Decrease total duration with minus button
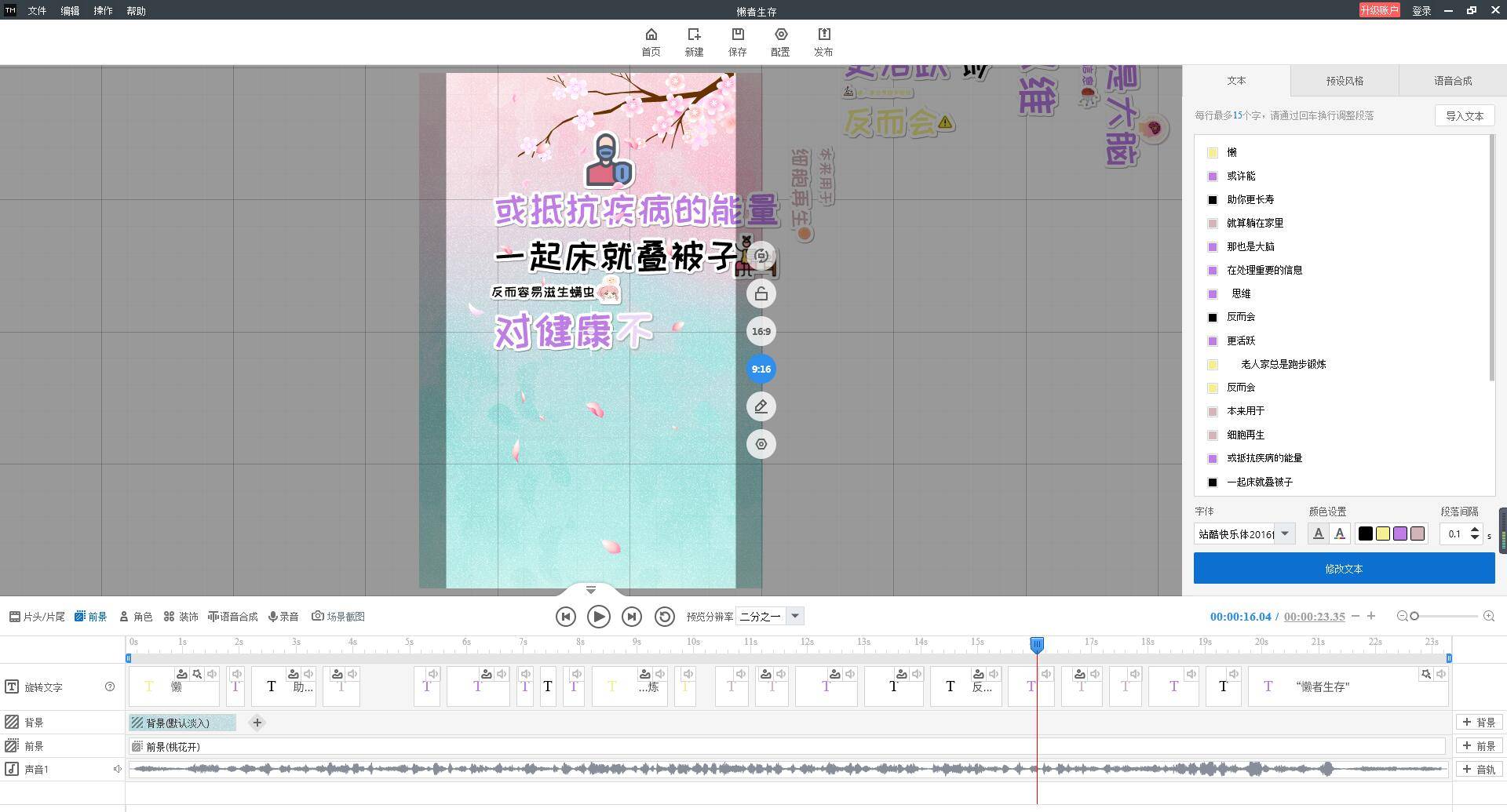This screenshot has height=812, width=1507. pyautogui.click(x=1356, y=616)
